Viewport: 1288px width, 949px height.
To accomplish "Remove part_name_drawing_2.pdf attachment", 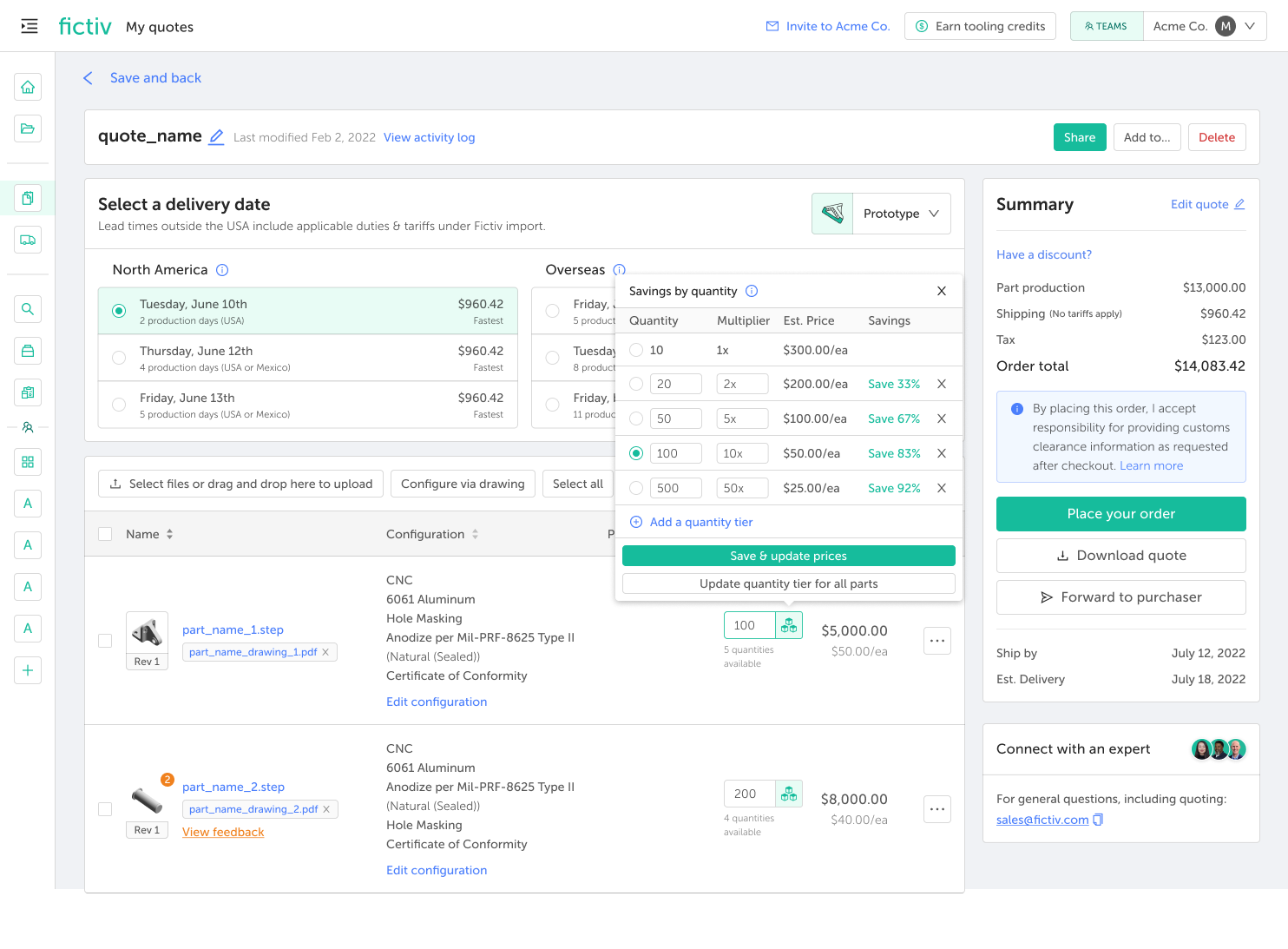I will [326, 809].
